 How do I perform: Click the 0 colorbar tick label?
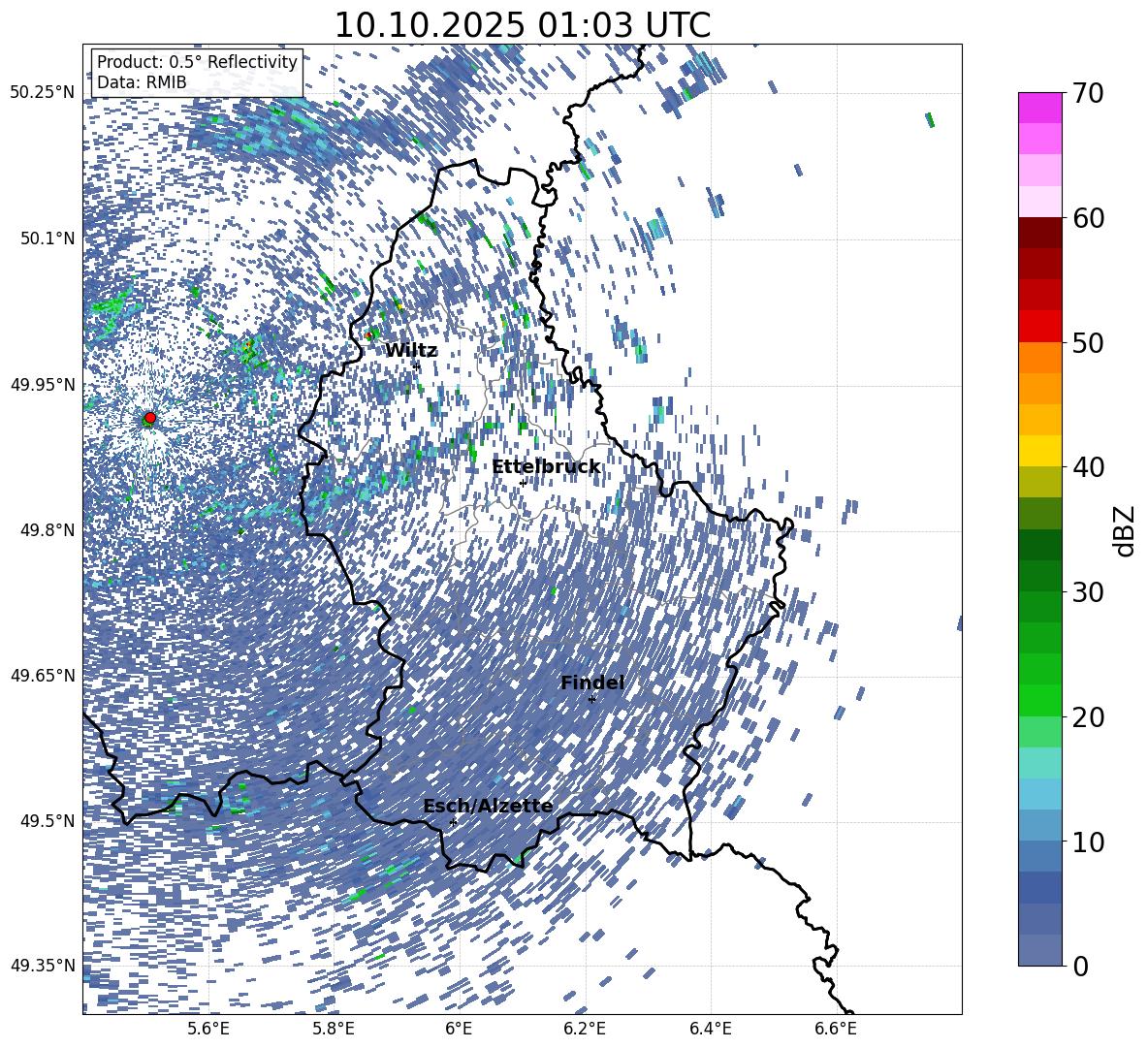point(1081,967)
